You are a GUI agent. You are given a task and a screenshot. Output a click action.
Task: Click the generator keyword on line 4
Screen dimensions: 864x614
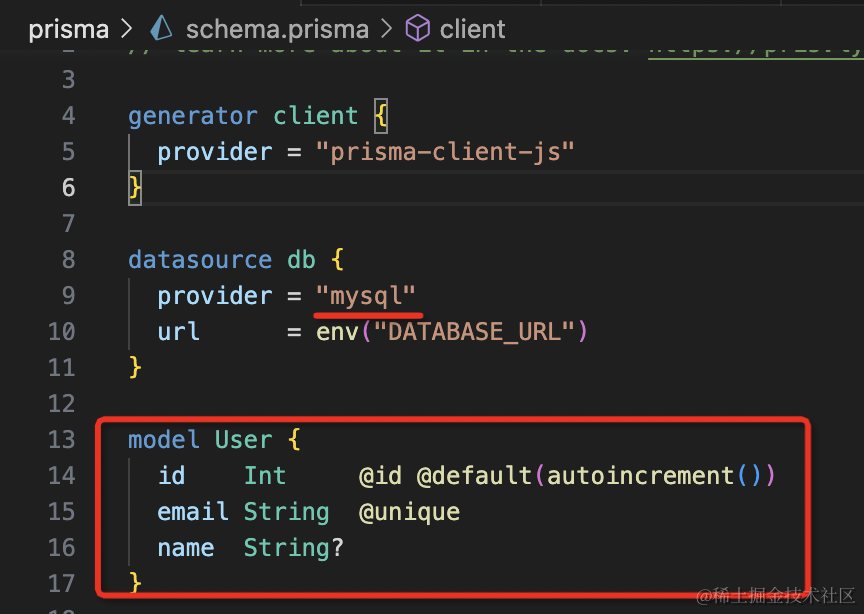(x=193, y=116)
